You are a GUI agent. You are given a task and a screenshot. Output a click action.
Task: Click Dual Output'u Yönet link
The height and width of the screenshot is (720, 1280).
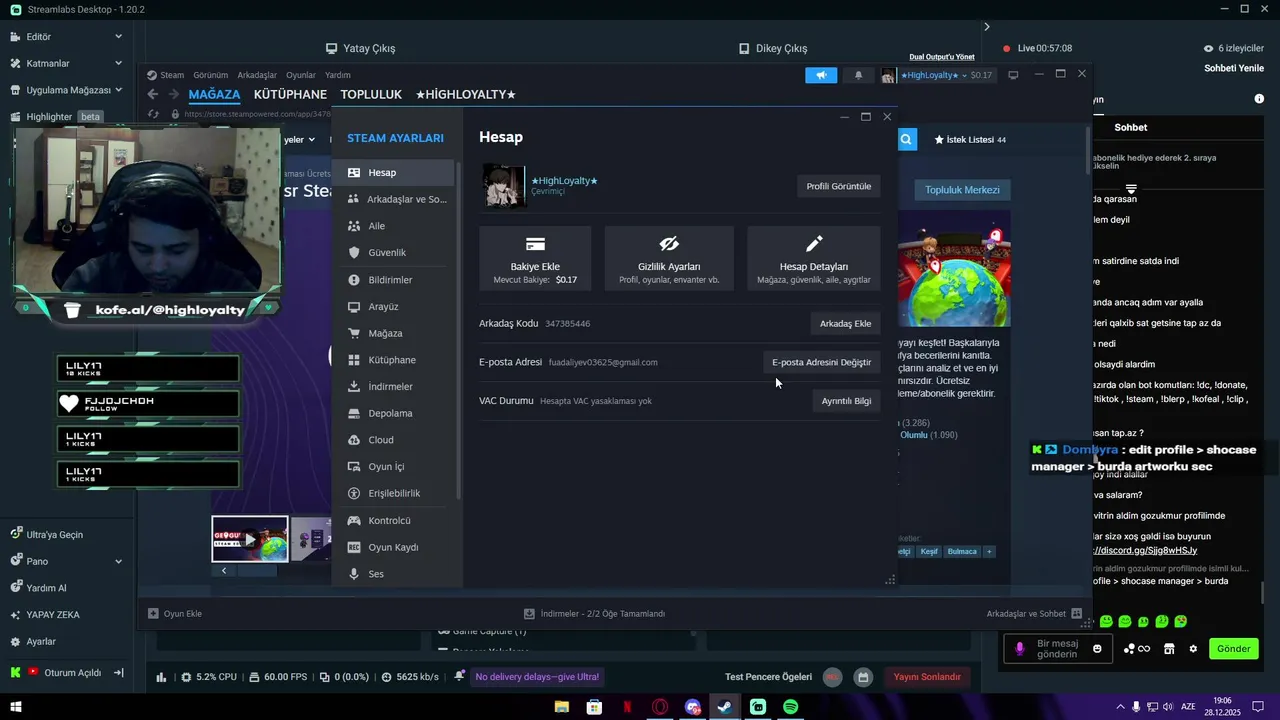[x=942, y=57]
